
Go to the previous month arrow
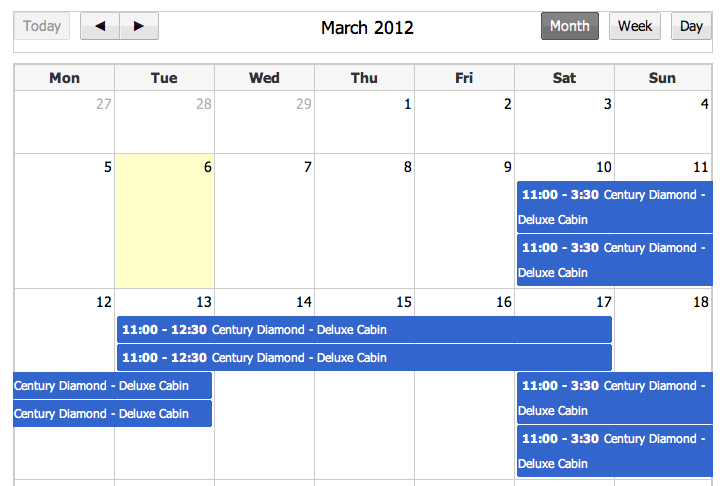click(x=100, y=26)
